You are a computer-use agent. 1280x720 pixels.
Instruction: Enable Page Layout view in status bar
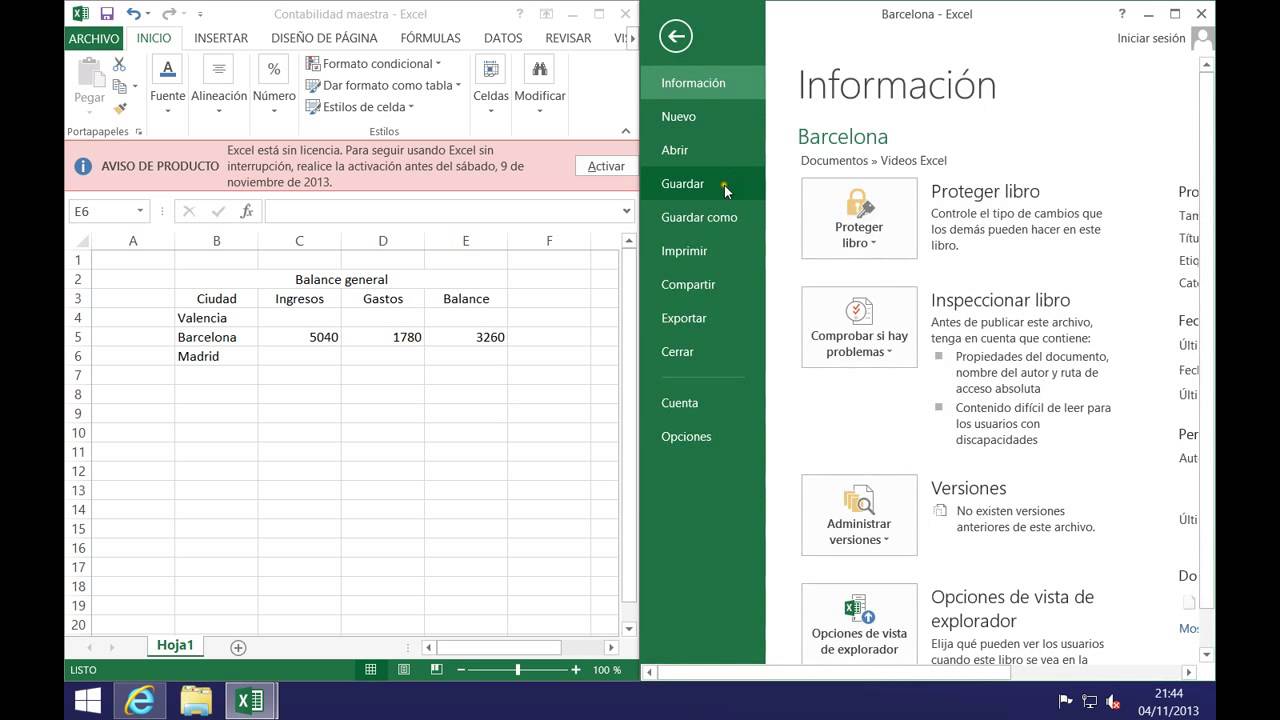(x=402, y=670)
